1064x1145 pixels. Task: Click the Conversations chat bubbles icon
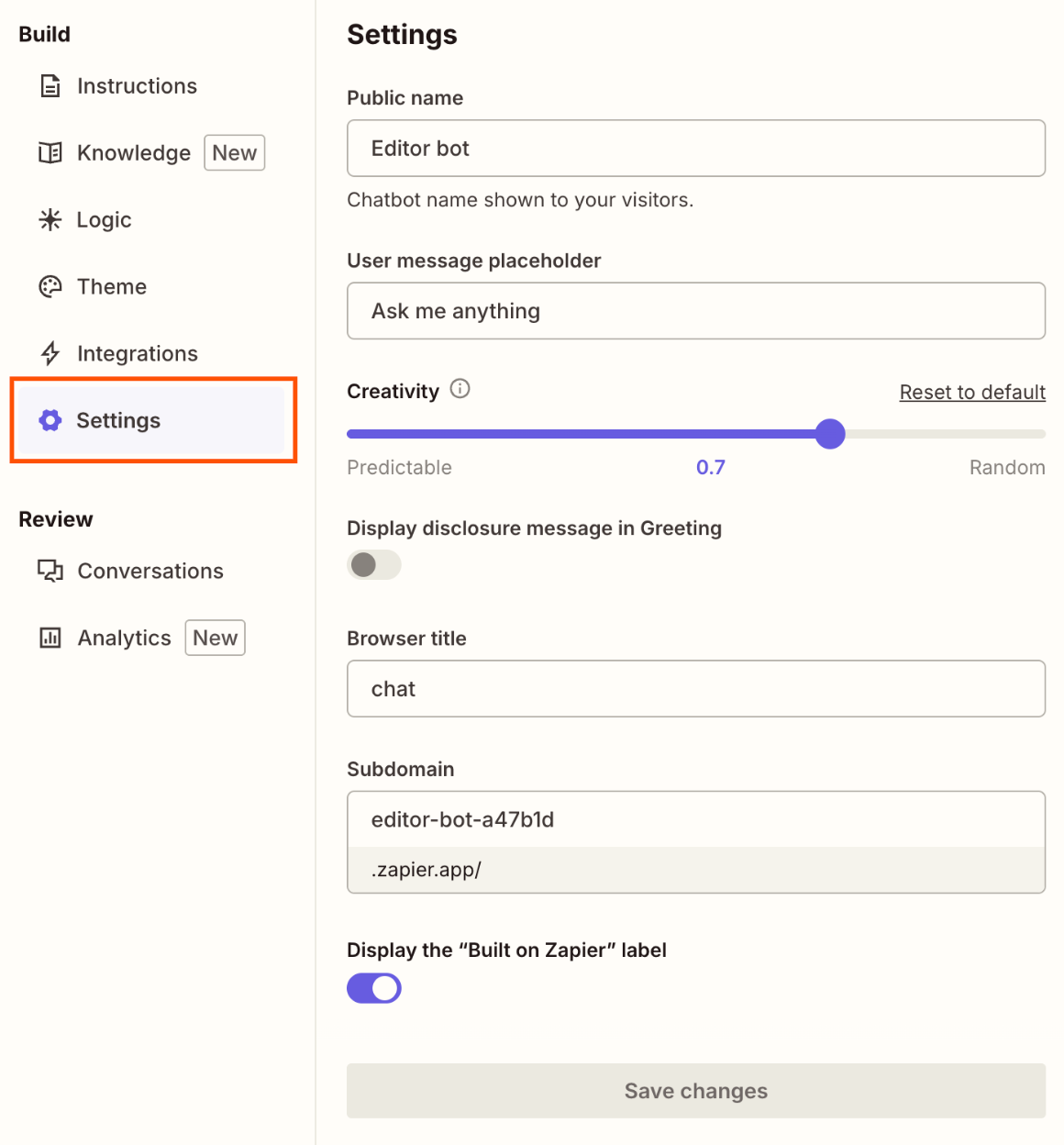click(x=50, y=571)
